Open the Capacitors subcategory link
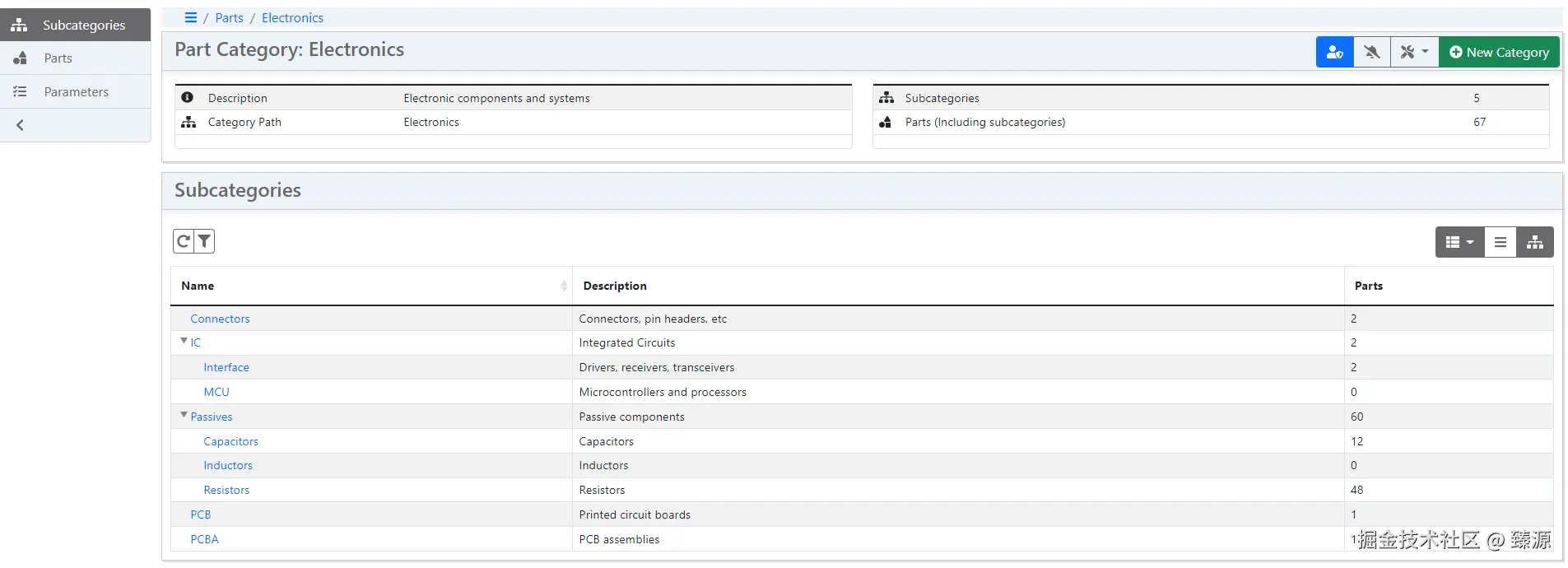 click(230, 441)
